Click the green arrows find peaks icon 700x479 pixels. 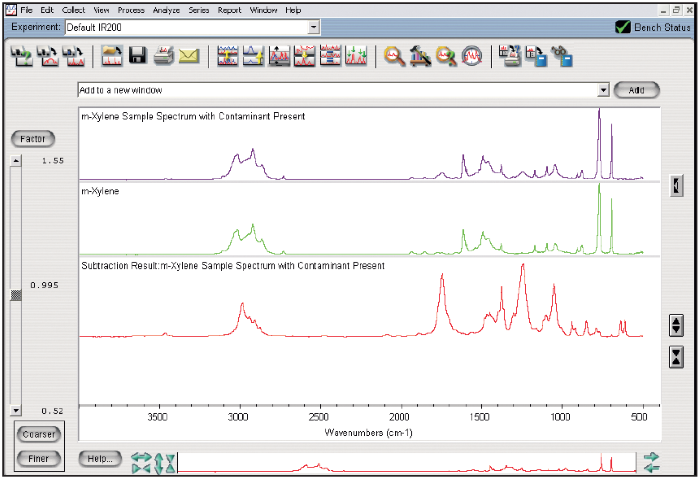[x=356, y=56]
